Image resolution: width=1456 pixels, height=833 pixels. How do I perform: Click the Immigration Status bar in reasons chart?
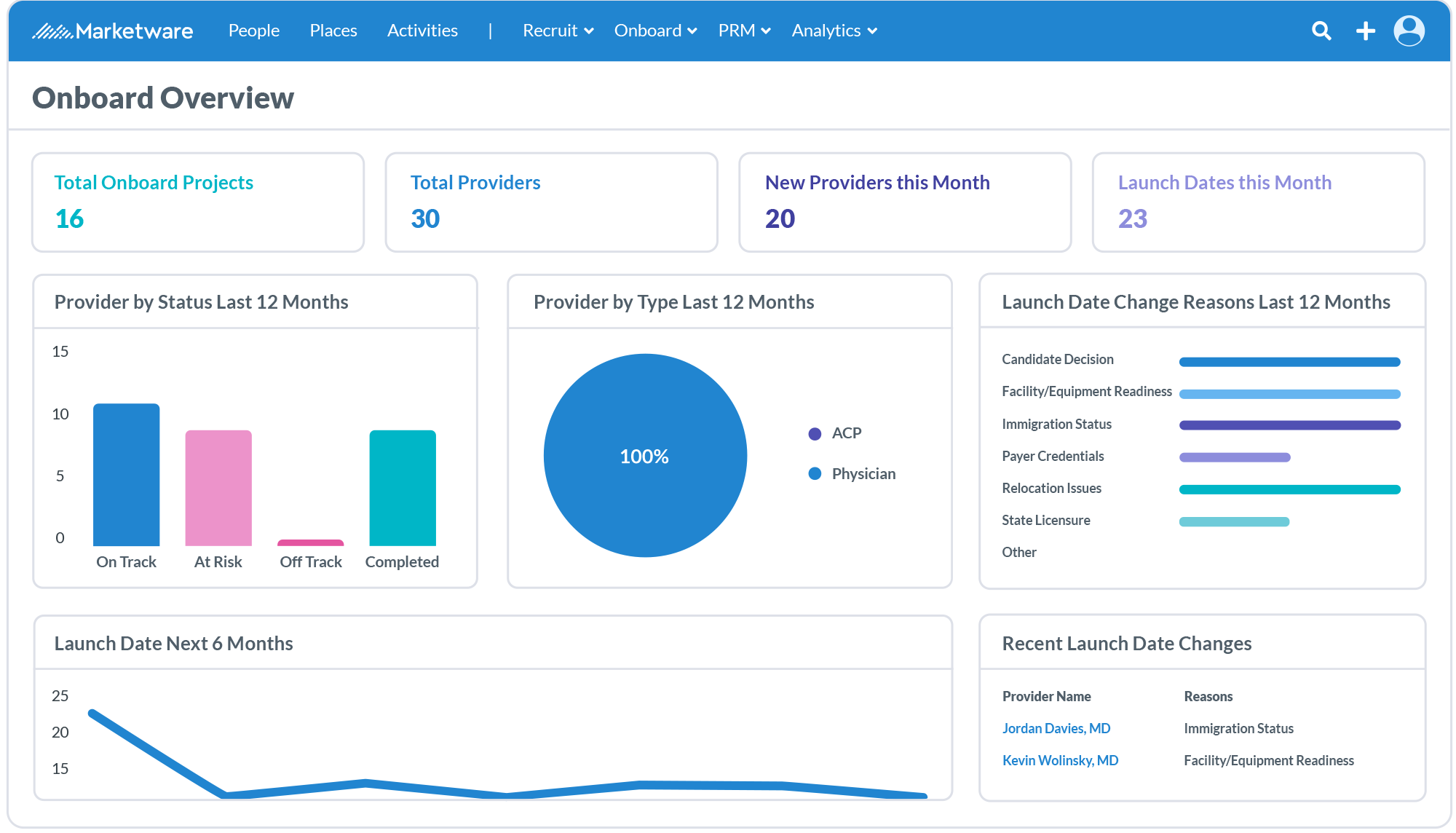point(1289,424)
